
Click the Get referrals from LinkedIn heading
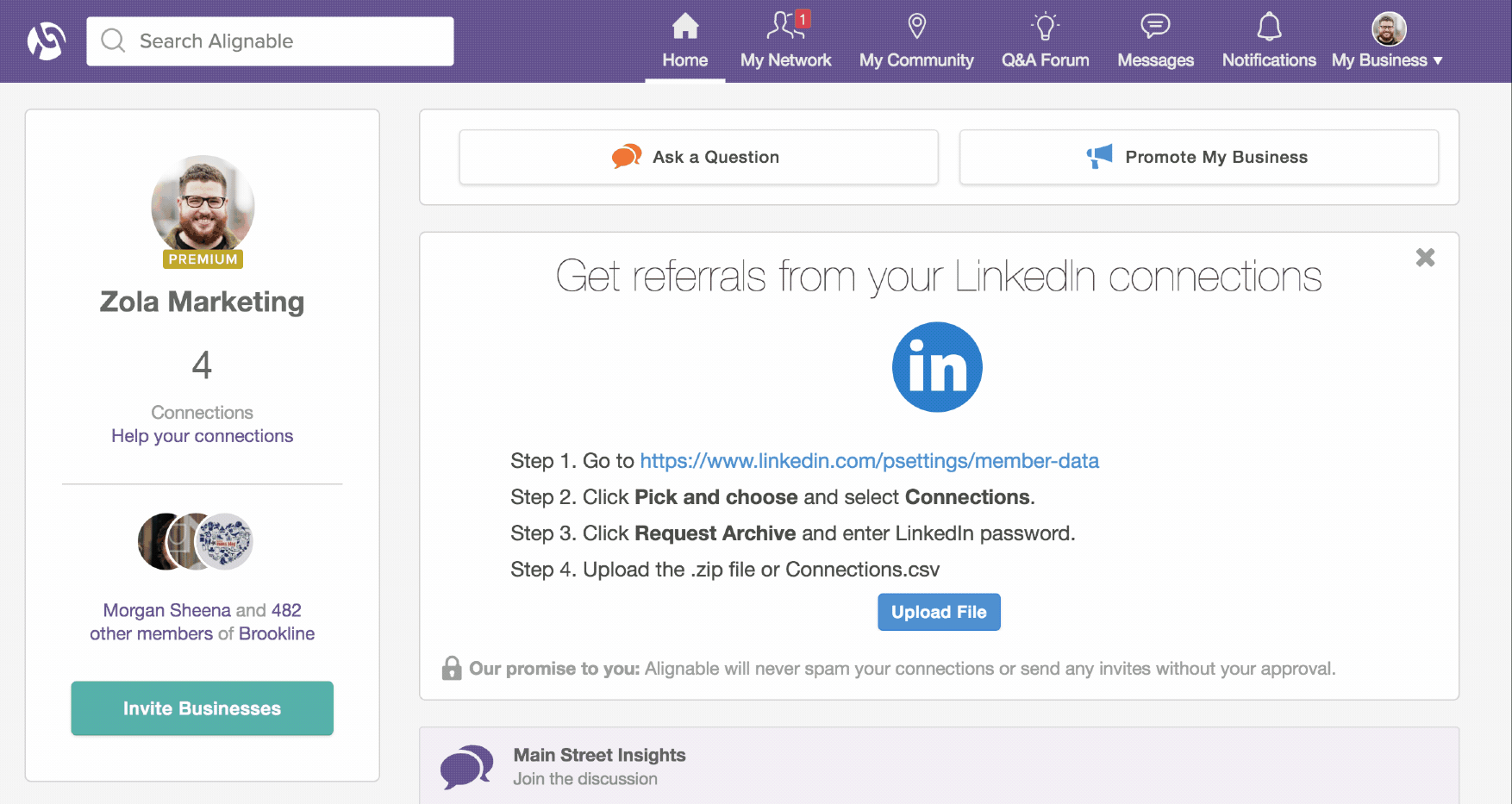[x=939, y=277]
